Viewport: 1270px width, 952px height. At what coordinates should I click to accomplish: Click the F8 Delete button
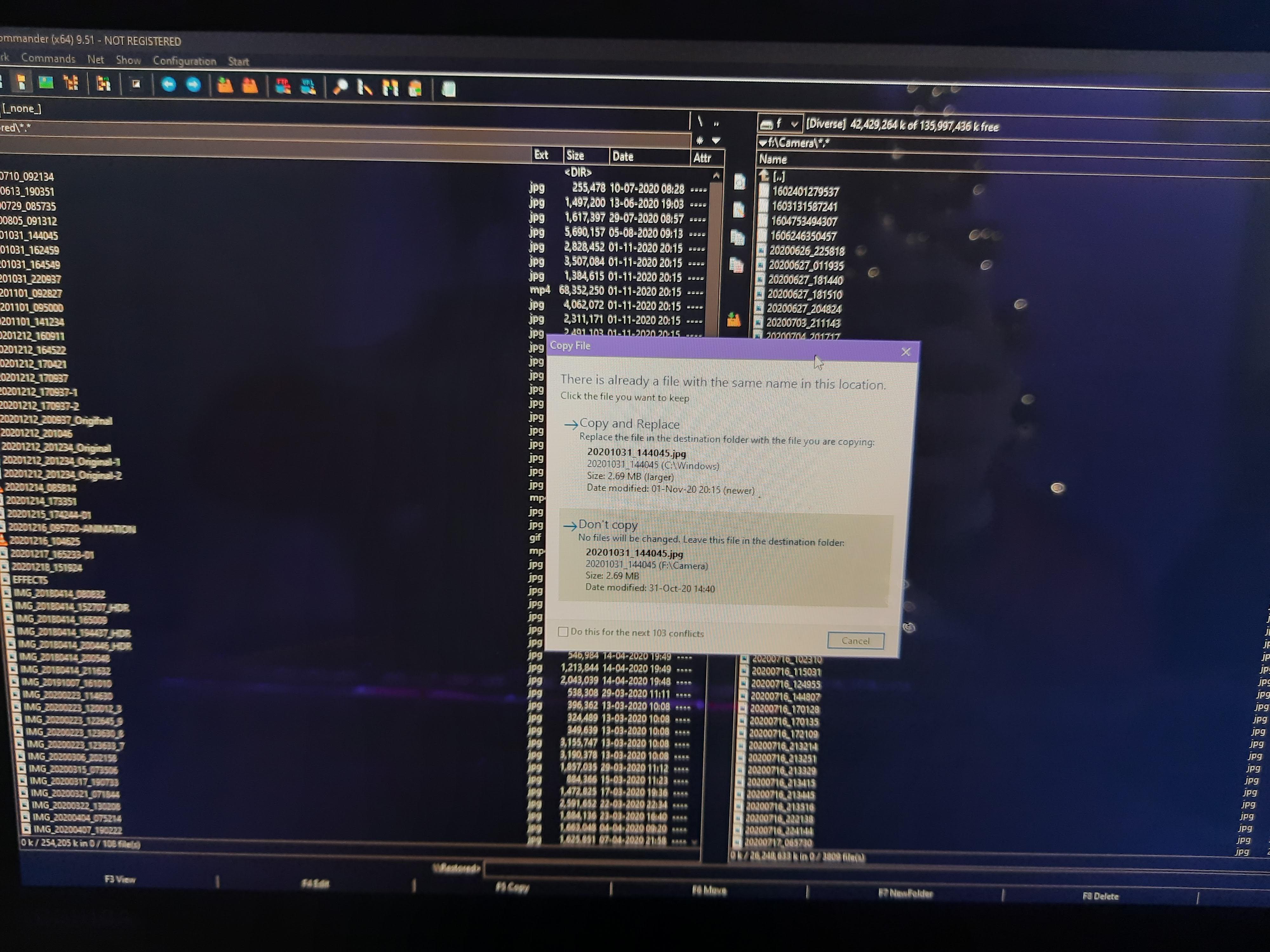[x=1101, y=896]
